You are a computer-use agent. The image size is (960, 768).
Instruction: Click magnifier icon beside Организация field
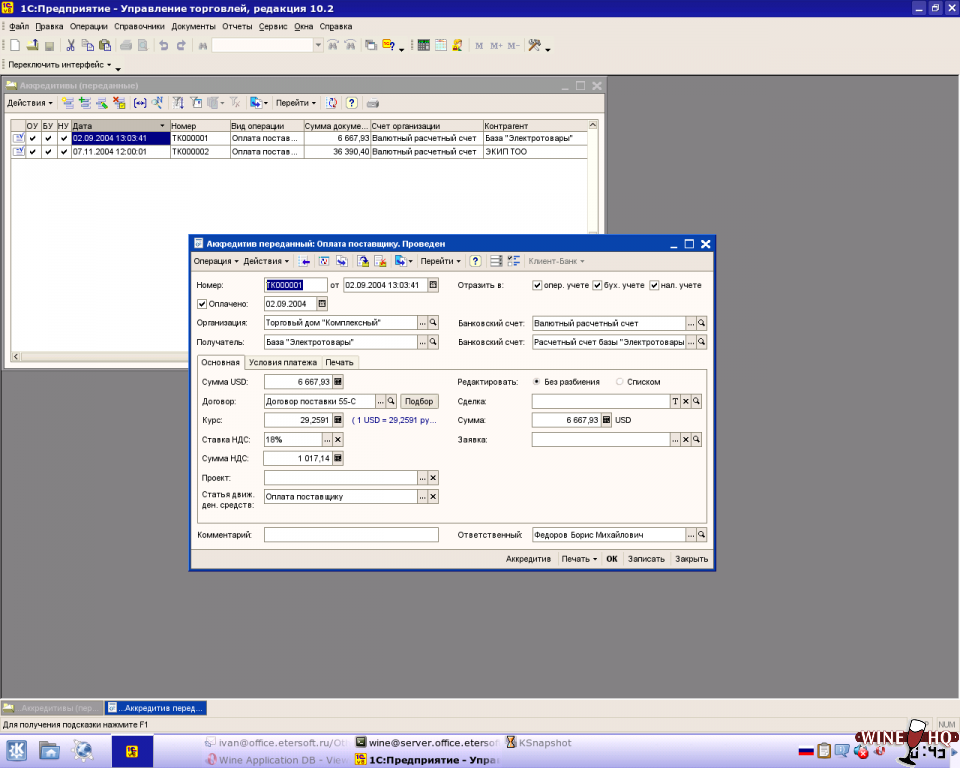(x=433, y=323)
